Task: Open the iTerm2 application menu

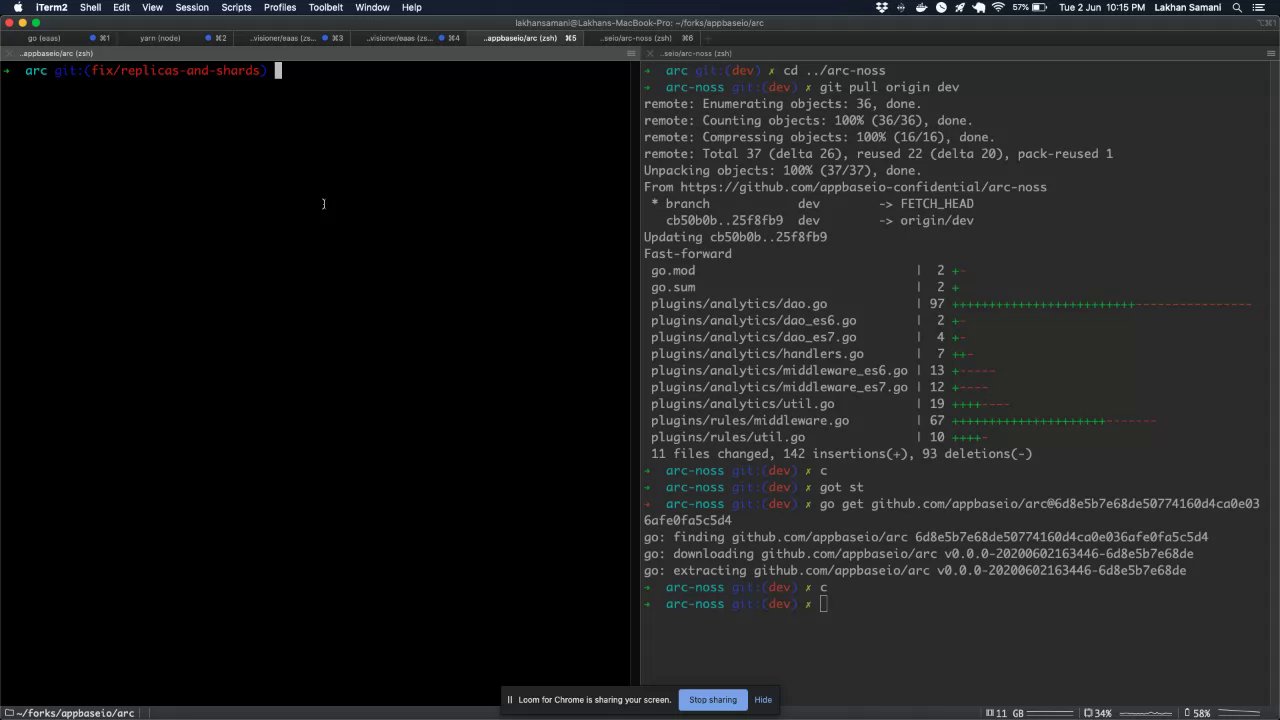Action: [51, 7]
